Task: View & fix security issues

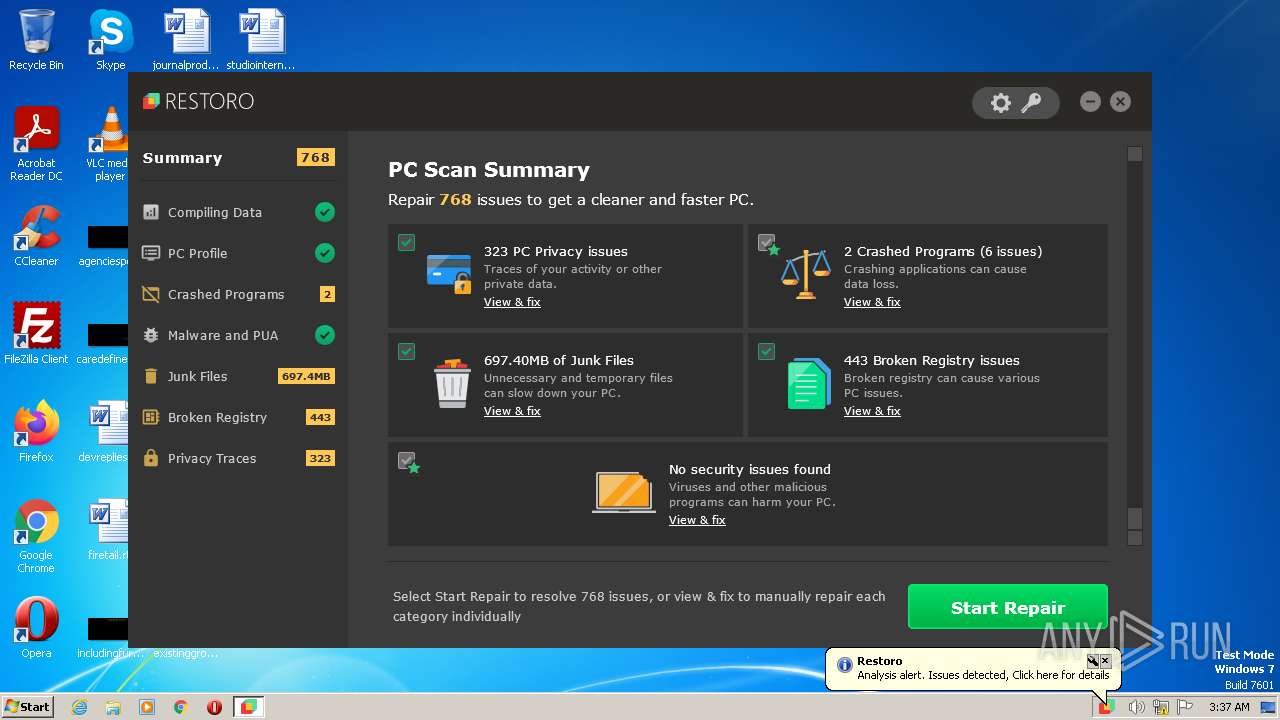Action: pos(697,520)
